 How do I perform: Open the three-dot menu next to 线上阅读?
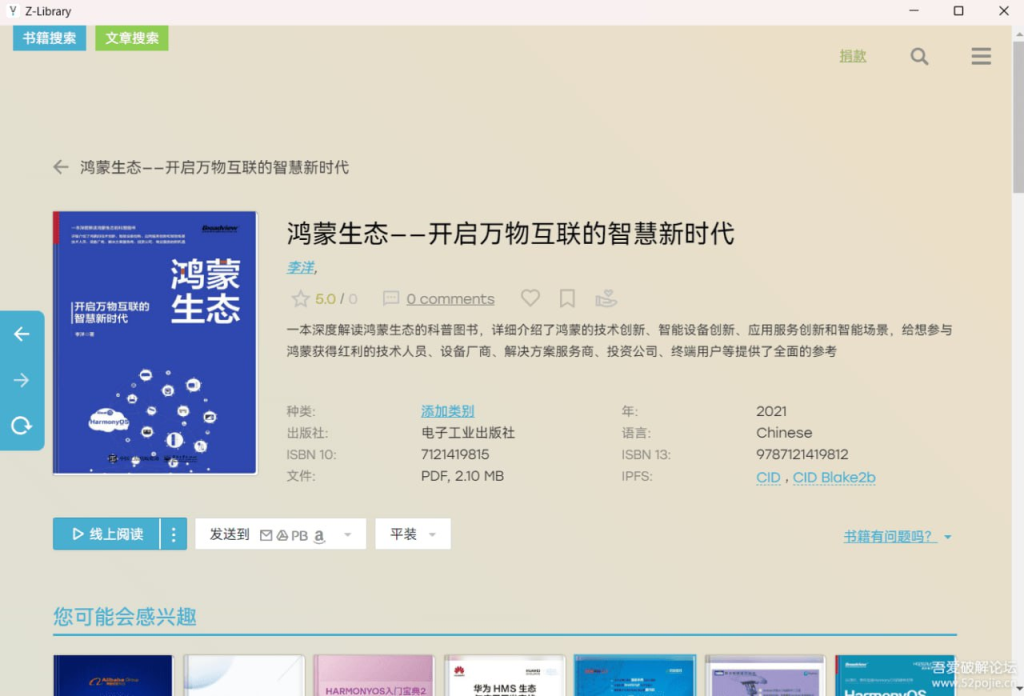174,534
